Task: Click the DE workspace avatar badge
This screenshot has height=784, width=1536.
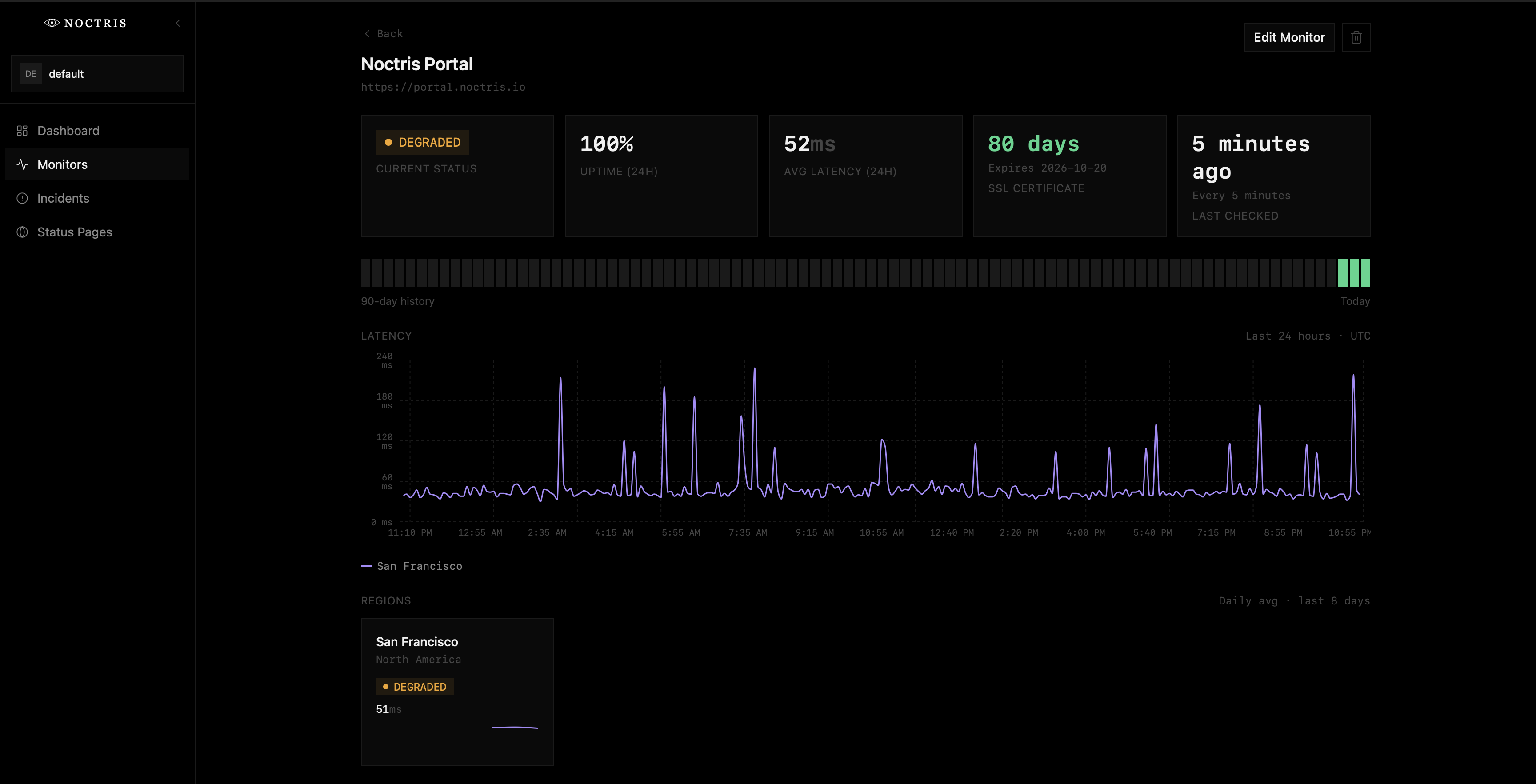Action: [x=31, y=74]
